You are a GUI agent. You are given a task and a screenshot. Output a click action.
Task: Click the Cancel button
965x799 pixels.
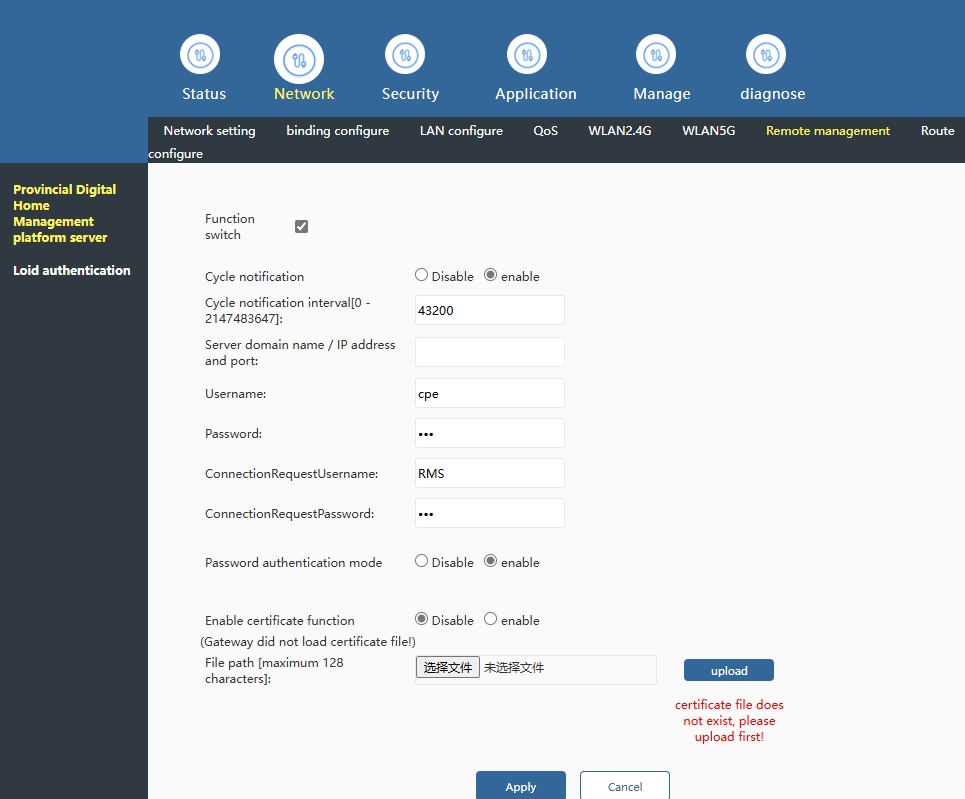point(625,786)
